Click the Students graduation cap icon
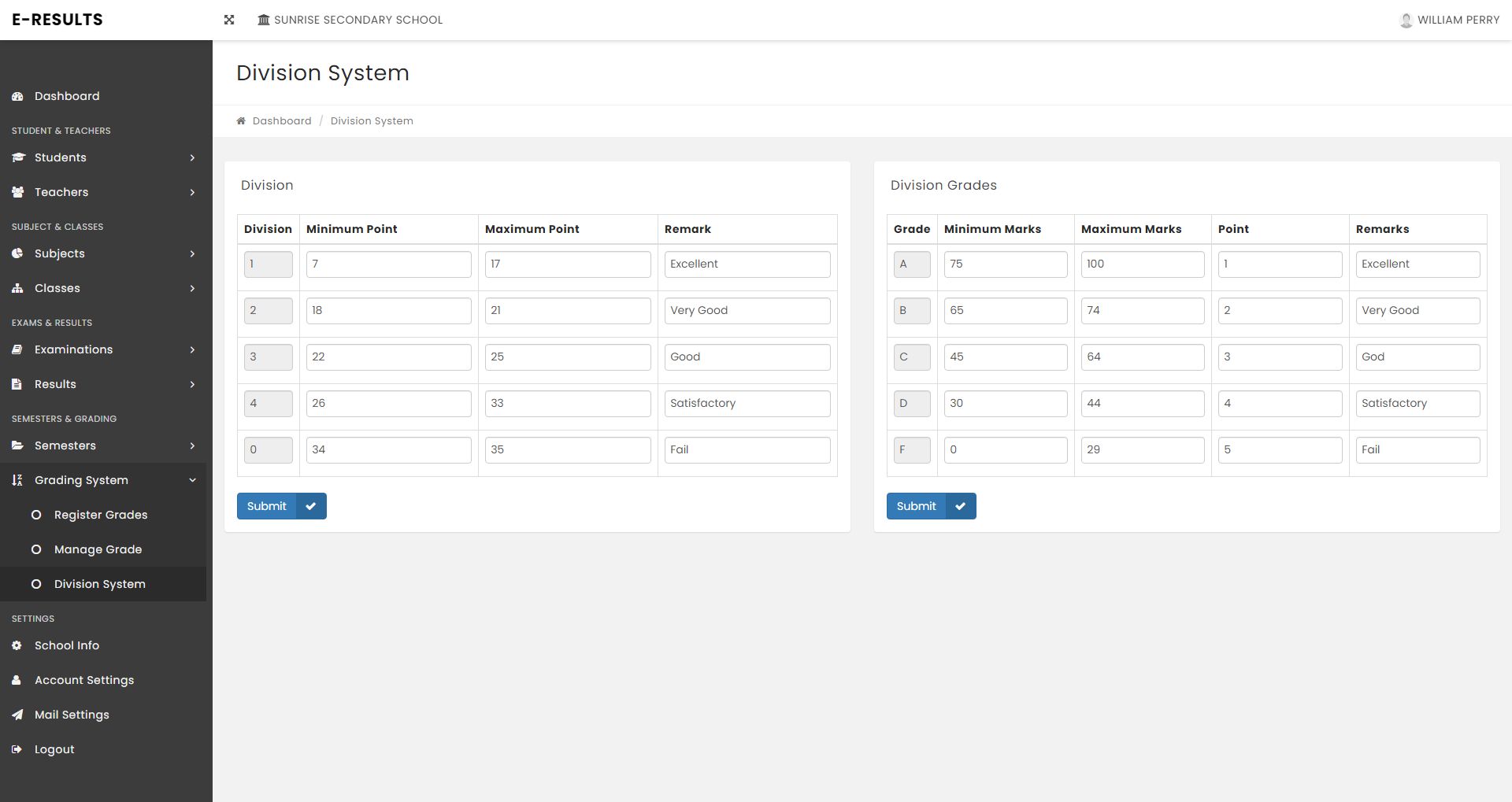Screen dimensions: 1512x802 pos(17,157)
